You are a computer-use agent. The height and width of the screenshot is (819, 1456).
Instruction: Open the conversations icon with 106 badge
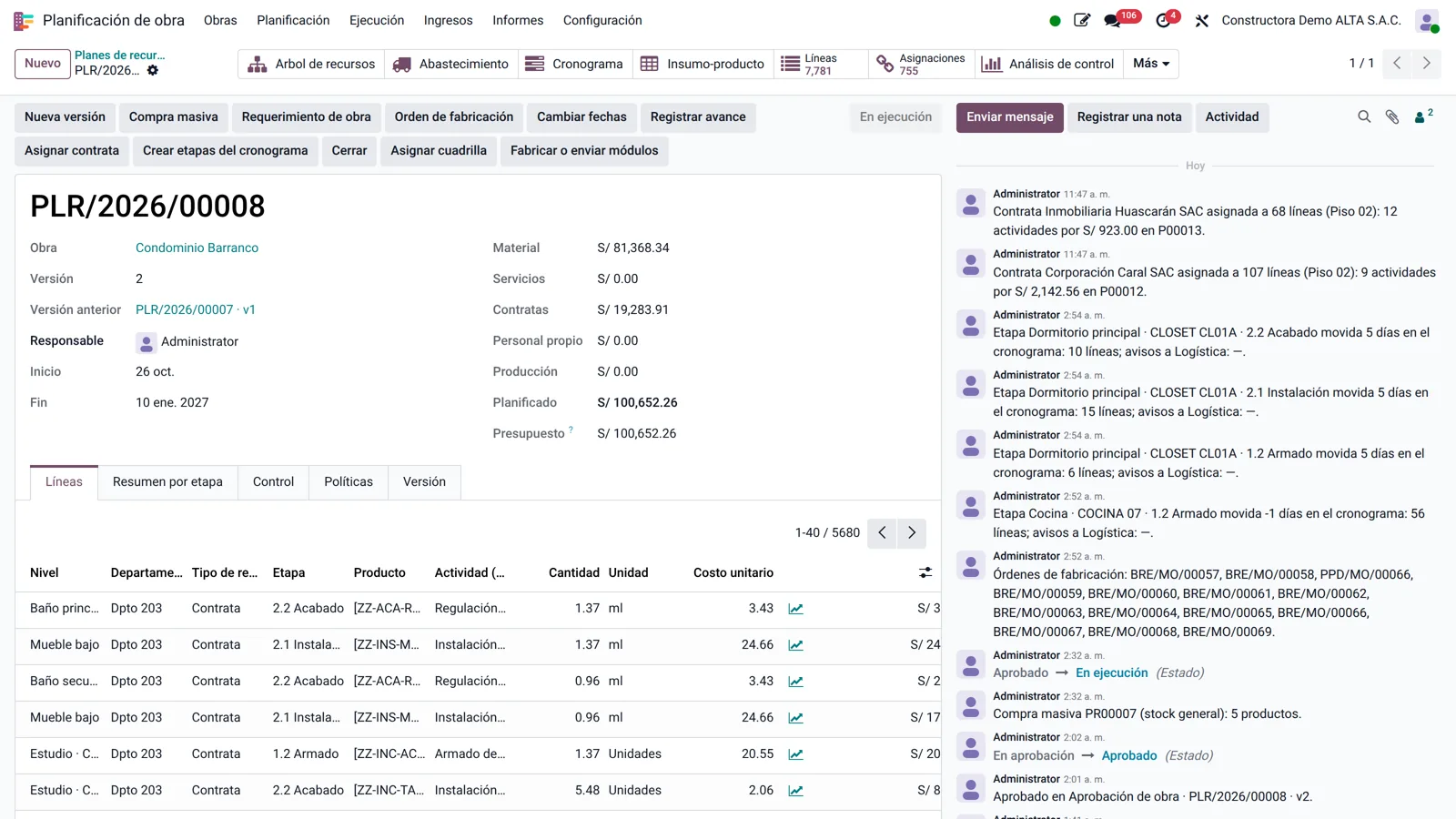coord(1112,20)
